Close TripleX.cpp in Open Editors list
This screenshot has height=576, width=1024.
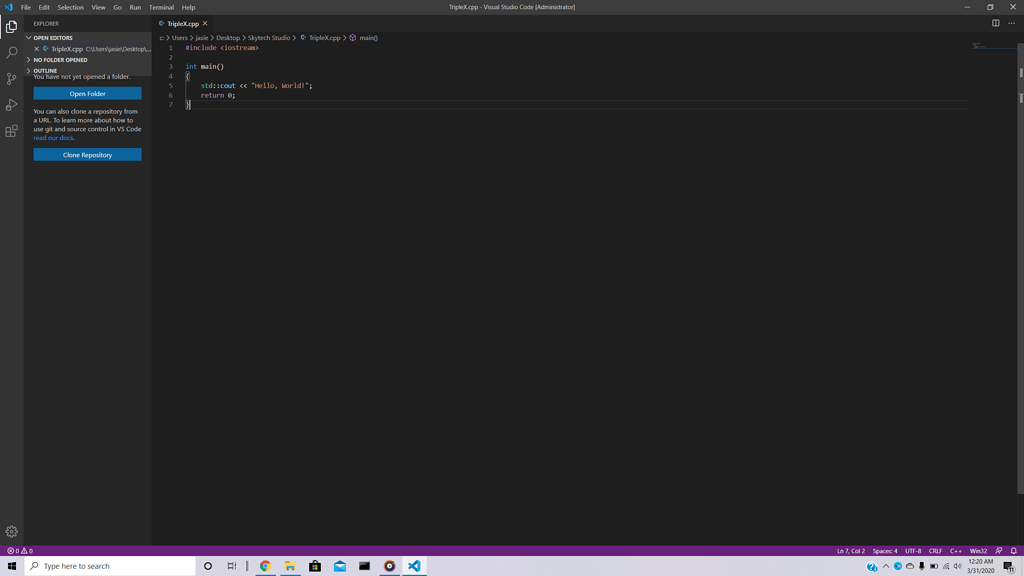pos(37,49)
